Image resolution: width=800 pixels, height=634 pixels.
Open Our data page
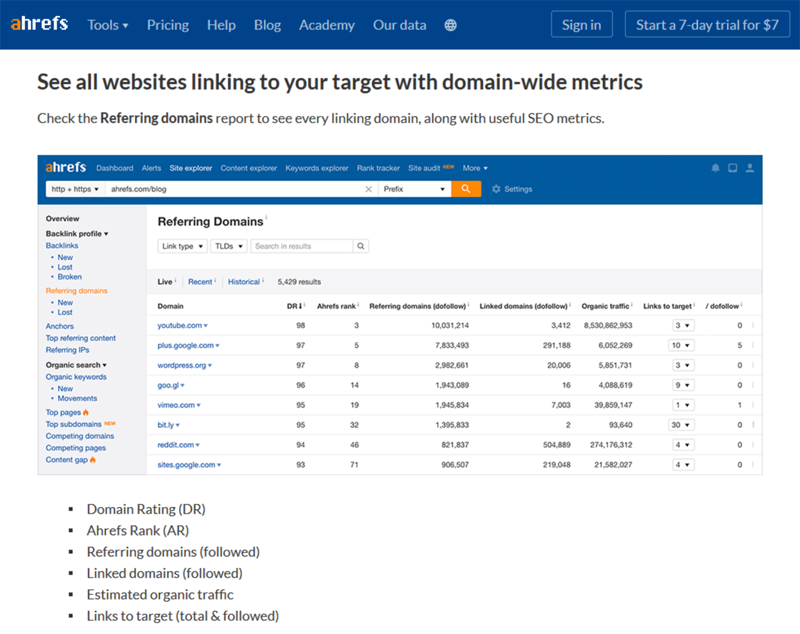coord(399,25)
